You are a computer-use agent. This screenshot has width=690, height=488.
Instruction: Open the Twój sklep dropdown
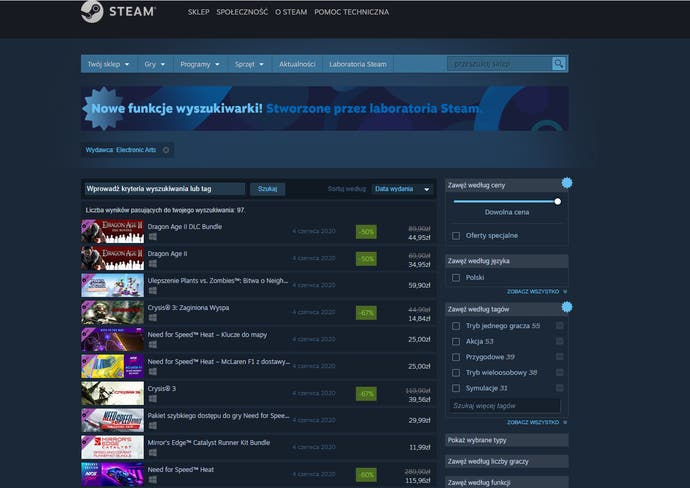click(108, 64)
